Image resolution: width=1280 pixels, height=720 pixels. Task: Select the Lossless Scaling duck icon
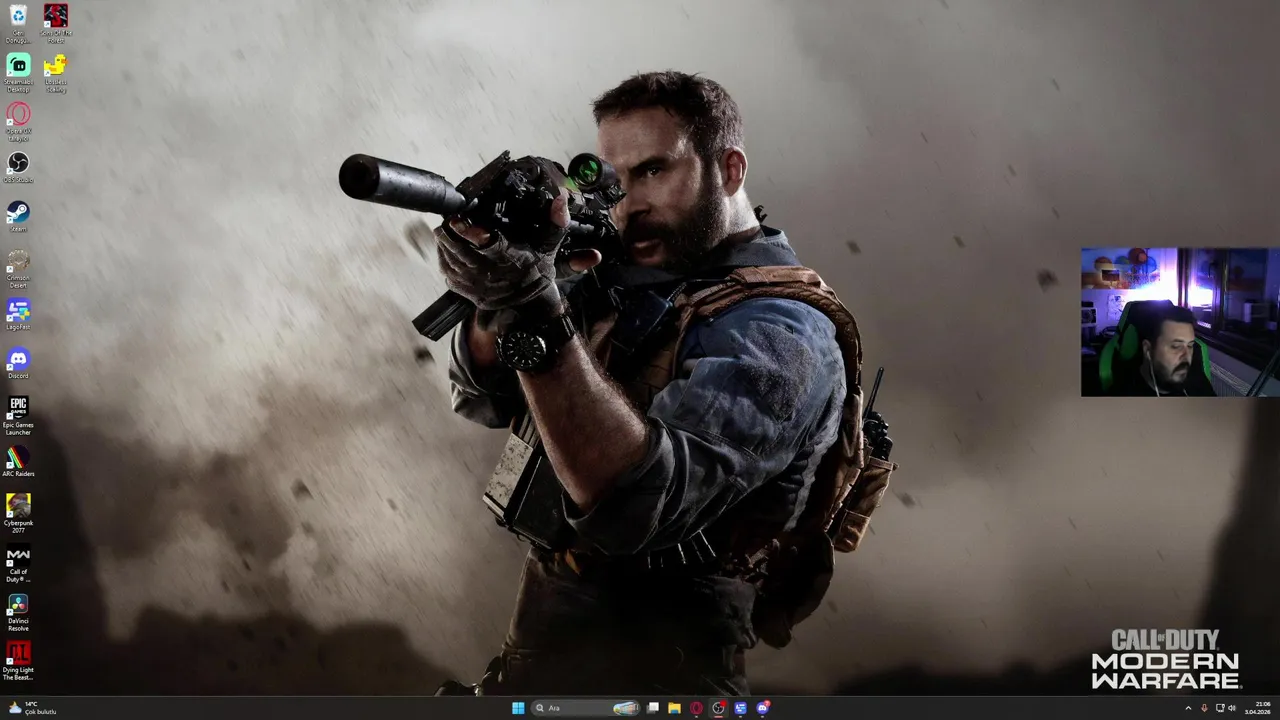(56, 72)
